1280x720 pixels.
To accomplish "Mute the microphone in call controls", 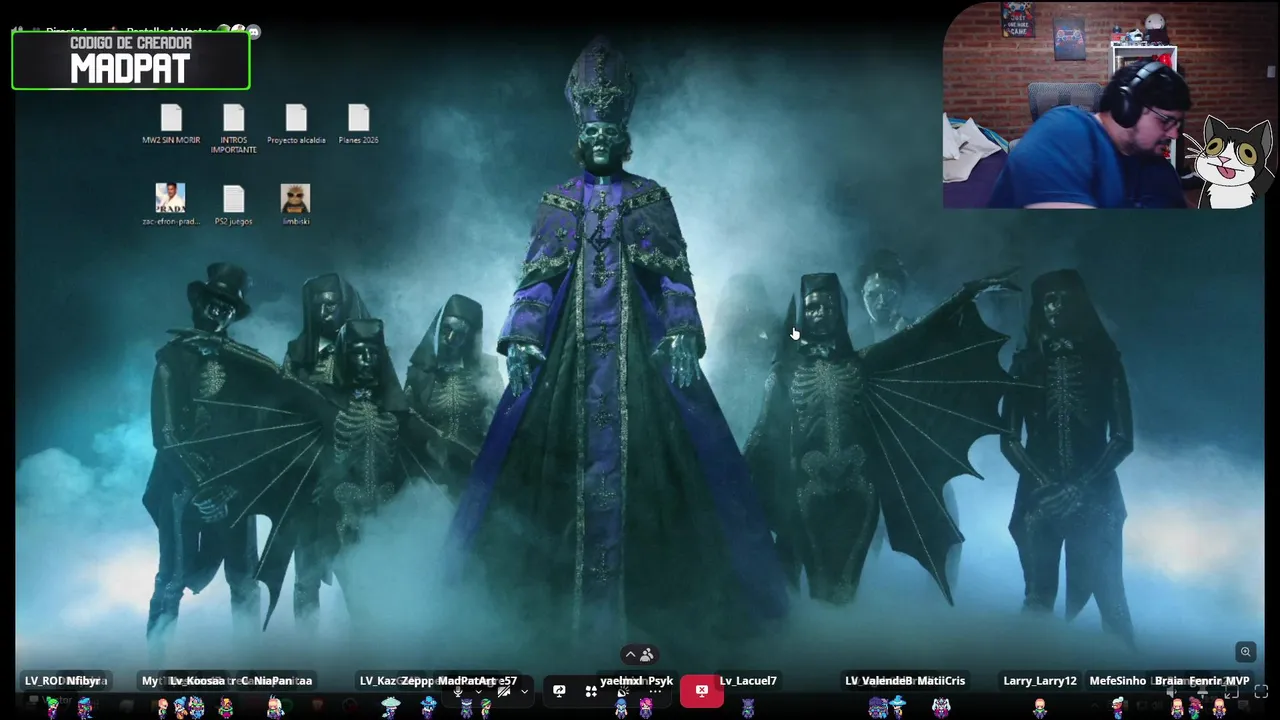I will [458, 691].
